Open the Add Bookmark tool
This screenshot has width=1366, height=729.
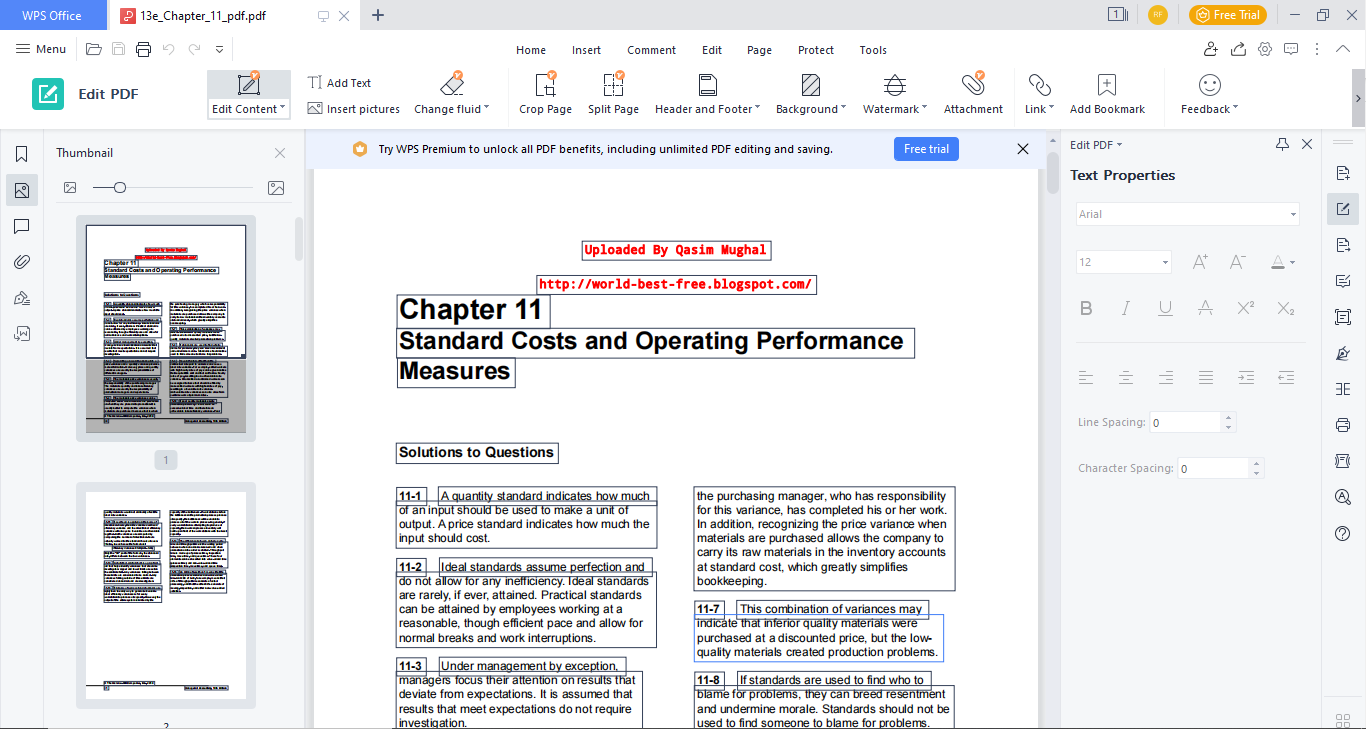coord(1106,94)
